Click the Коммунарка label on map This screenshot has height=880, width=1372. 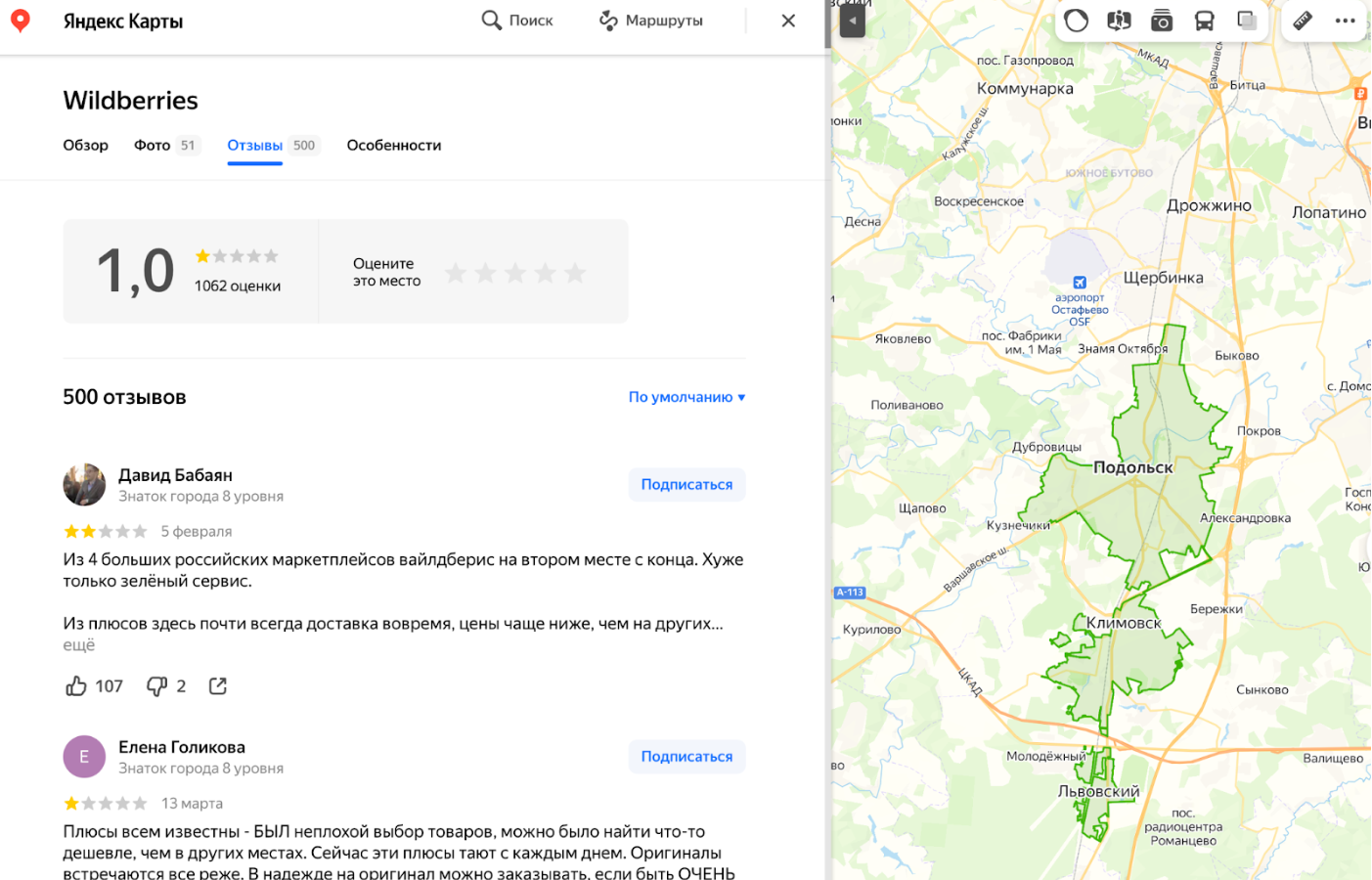[x=1025, y=89]
